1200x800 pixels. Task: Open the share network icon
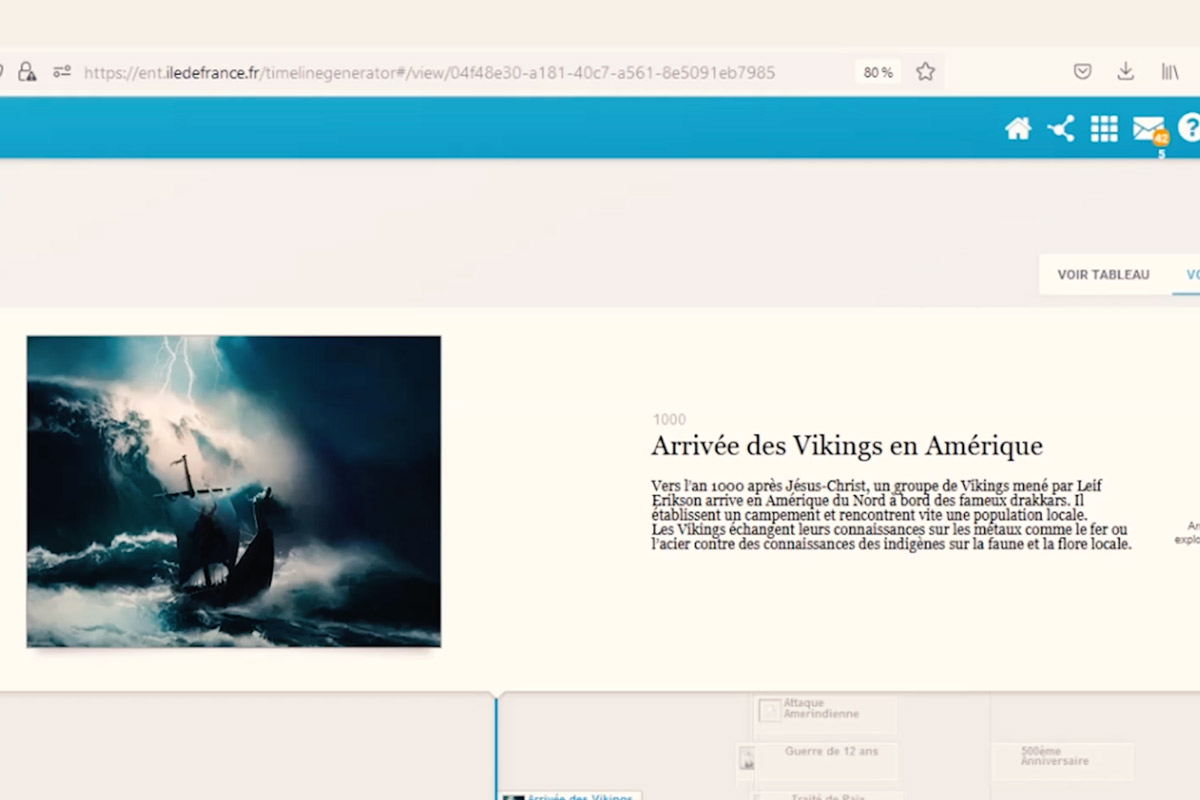(1061, 128)
